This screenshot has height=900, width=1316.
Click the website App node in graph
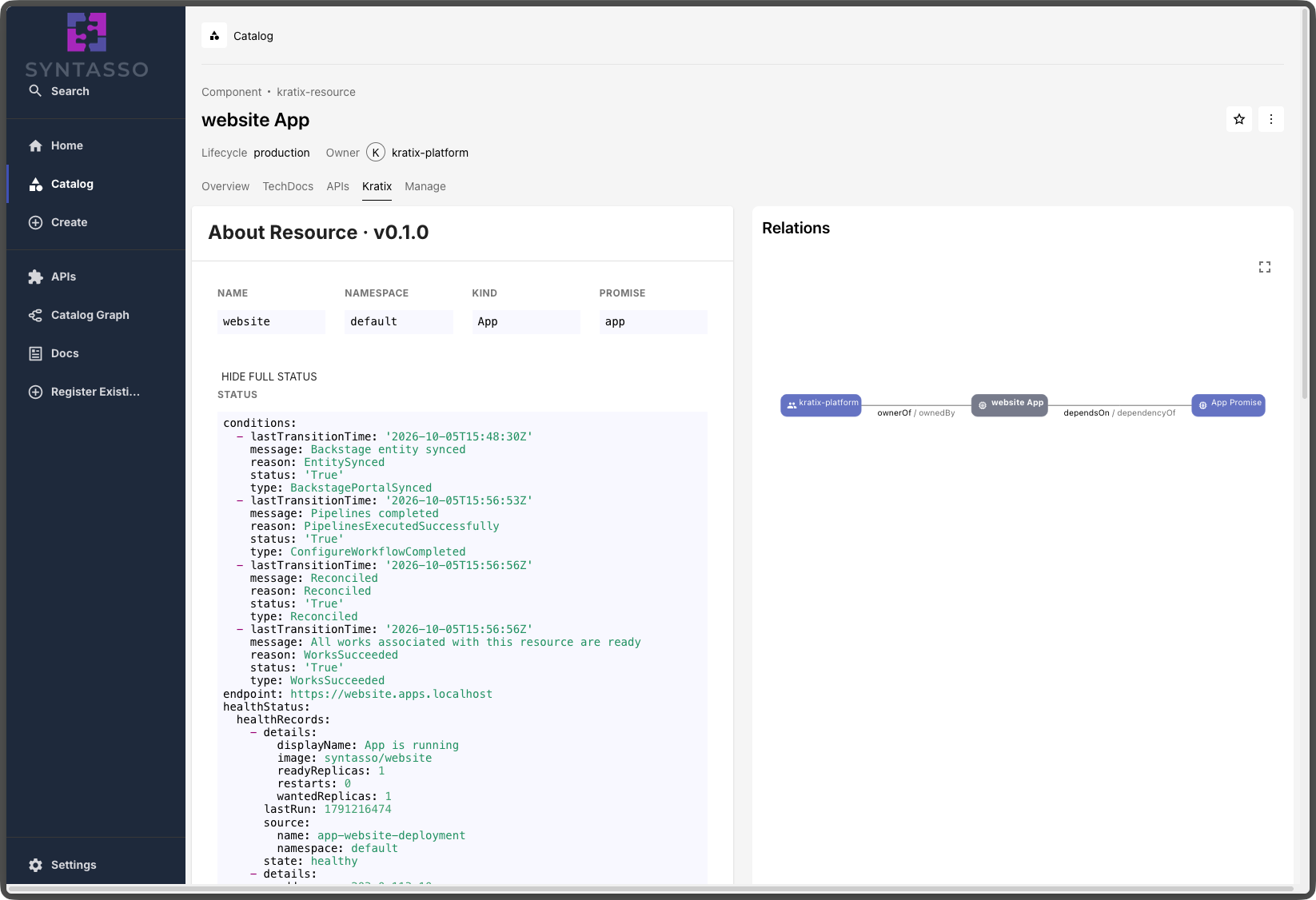[1010, 404]
